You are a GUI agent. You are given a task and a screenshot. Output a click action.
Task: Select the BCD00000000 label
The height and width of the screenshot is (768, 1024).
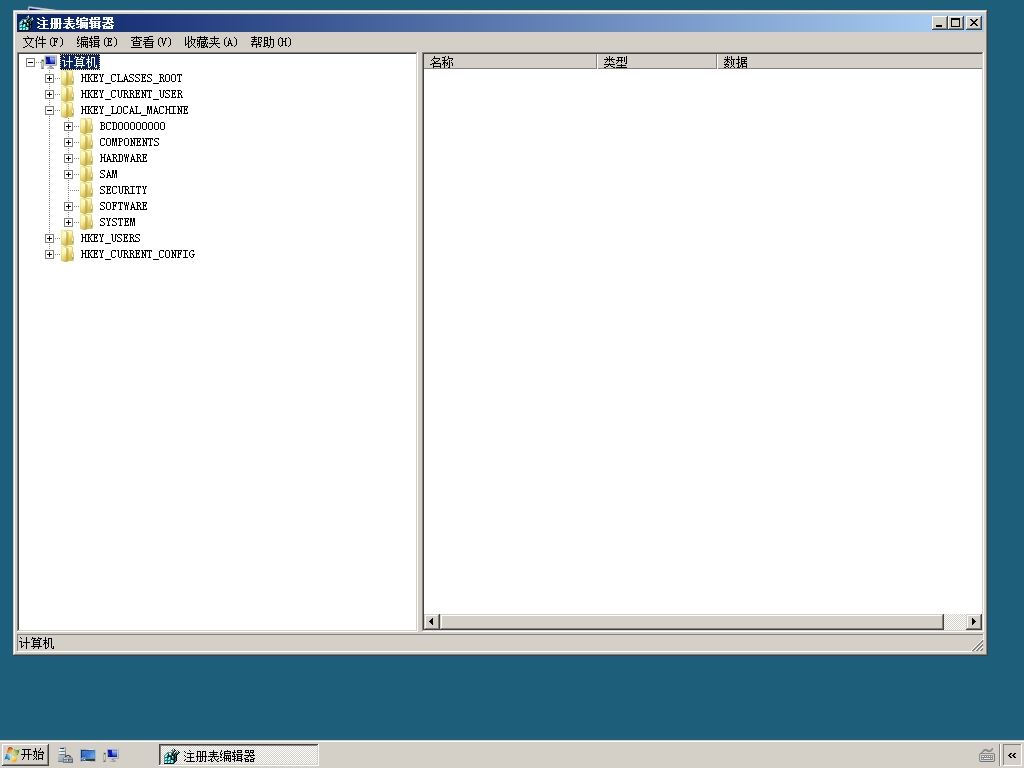tap(132, 126)
